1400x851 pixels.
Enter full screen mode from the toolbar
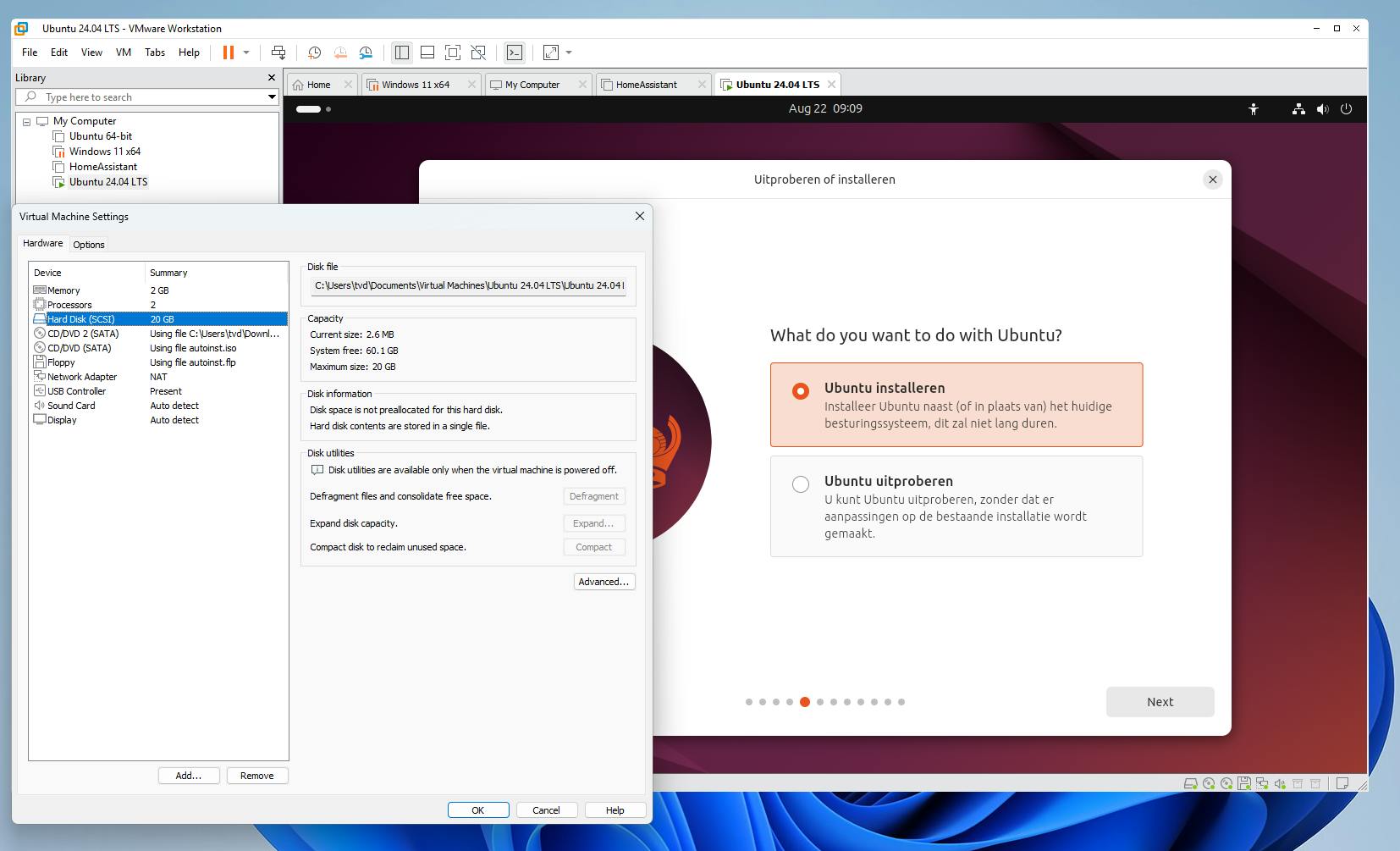453,52
